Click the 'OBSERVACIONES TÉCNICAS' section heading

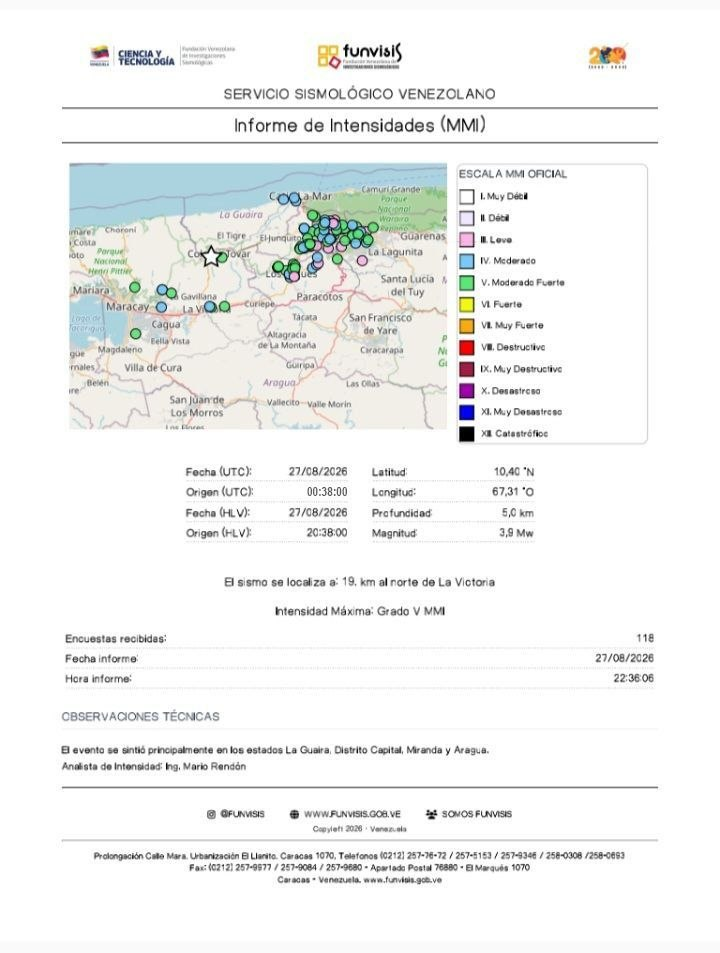tap(140, 717)
